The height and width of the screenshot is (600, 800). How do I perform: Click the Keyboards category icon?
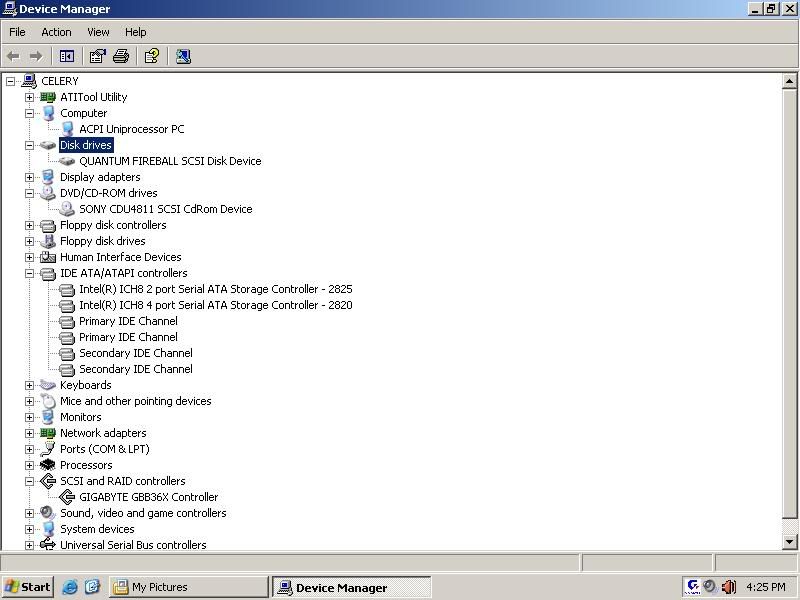48,385
